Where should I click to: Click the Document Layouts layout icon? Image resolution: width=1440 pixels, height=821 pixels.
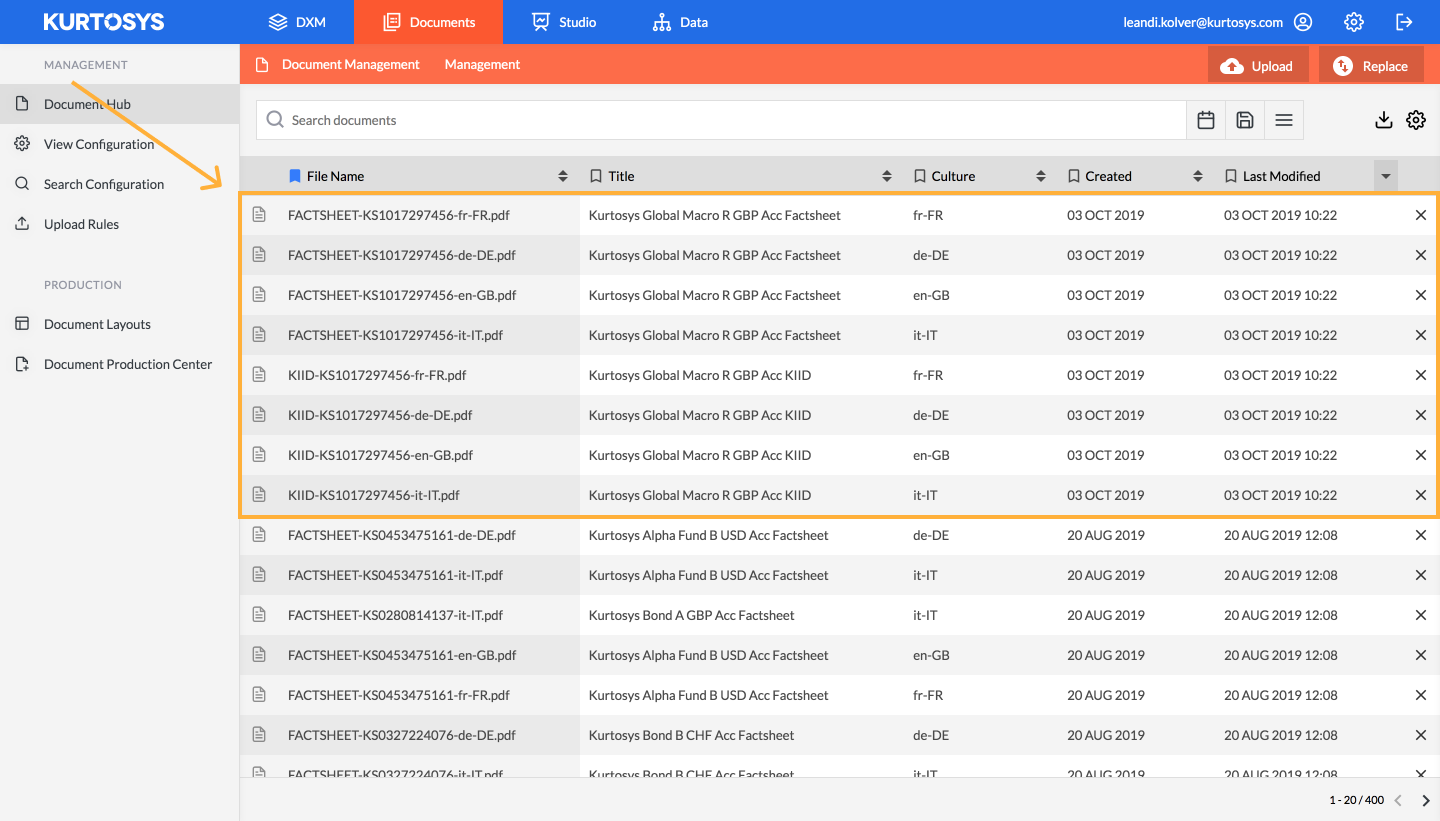coord(22,324)
